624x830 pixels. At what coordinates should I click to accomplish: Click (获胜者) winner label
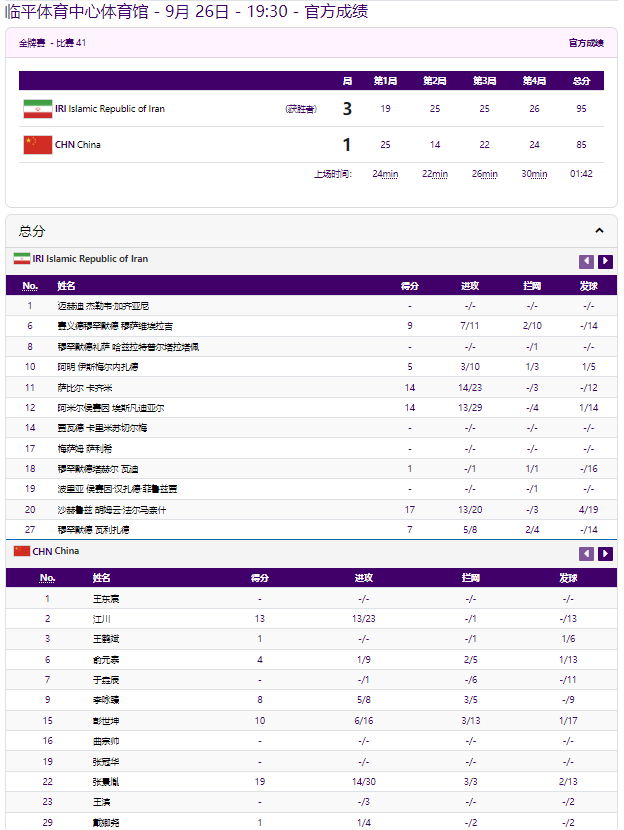(301, 109)
